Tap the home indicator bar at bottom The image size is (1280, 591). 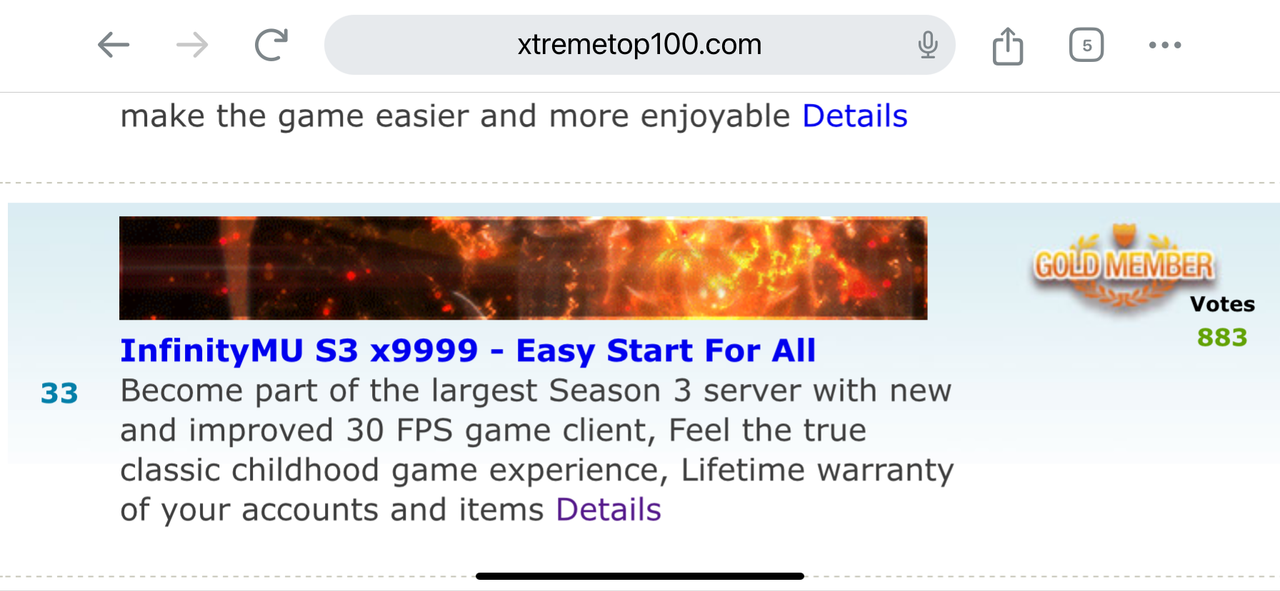coord(640,576)
